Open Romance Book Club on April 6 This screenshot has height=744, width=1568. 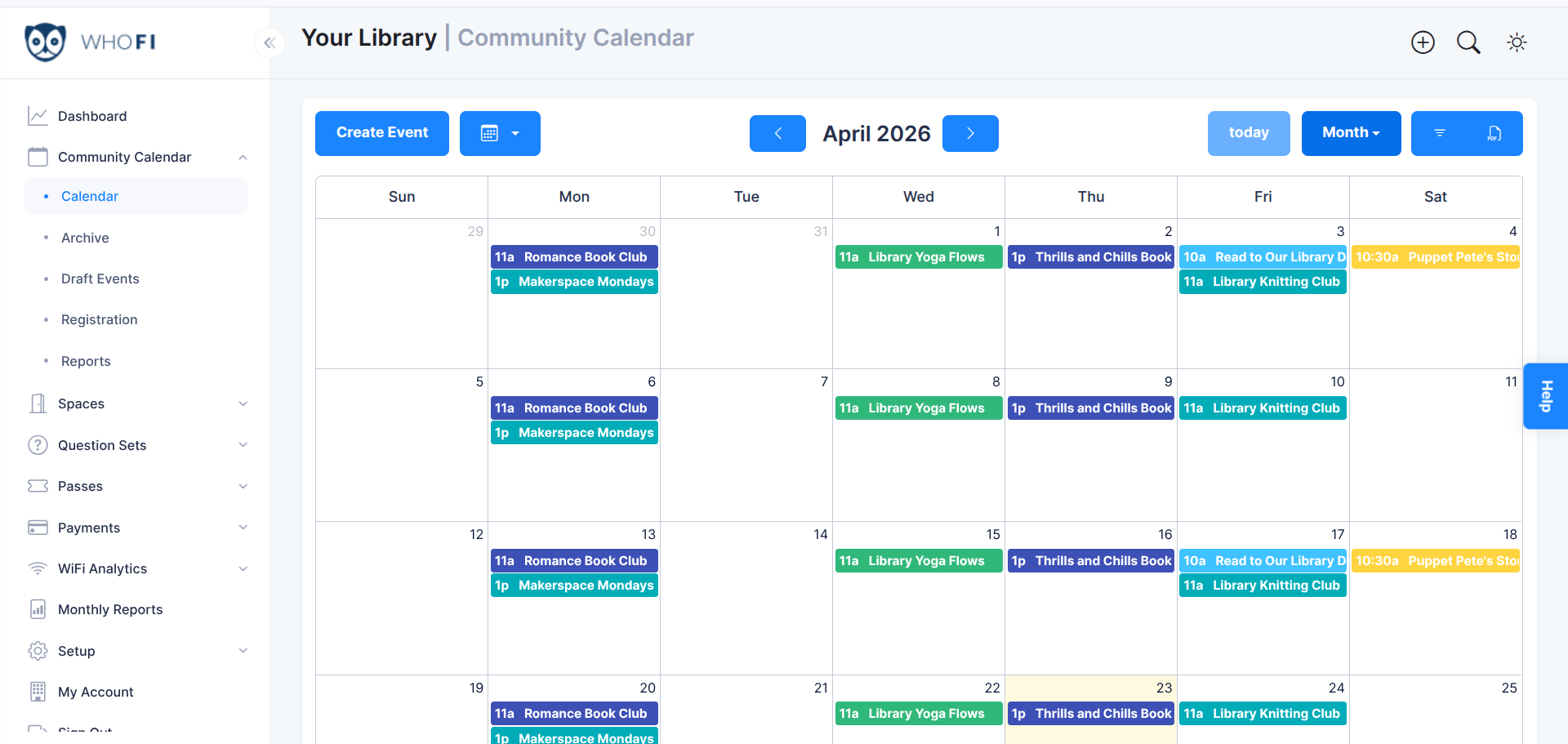coord(574,408)
